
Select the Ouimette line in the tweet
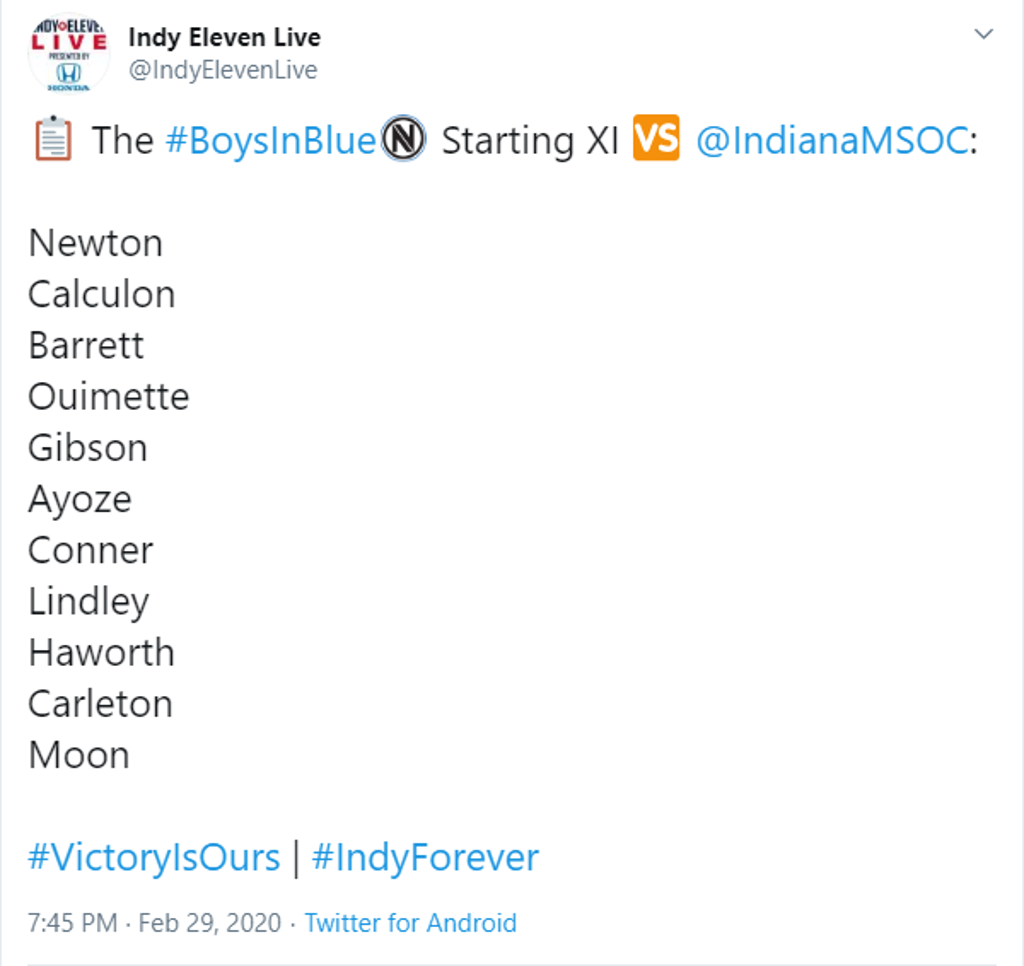pos(108,397)
